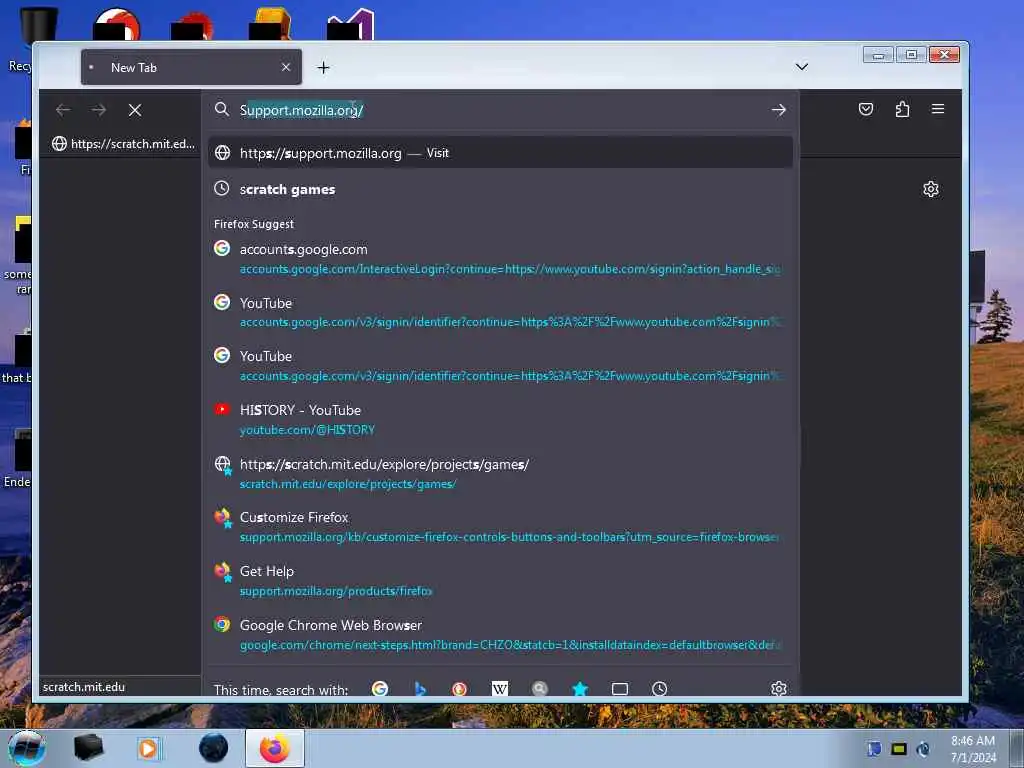Click the back navigation arrow
This screenshot has width=1024, height=768.
(63, 110)
